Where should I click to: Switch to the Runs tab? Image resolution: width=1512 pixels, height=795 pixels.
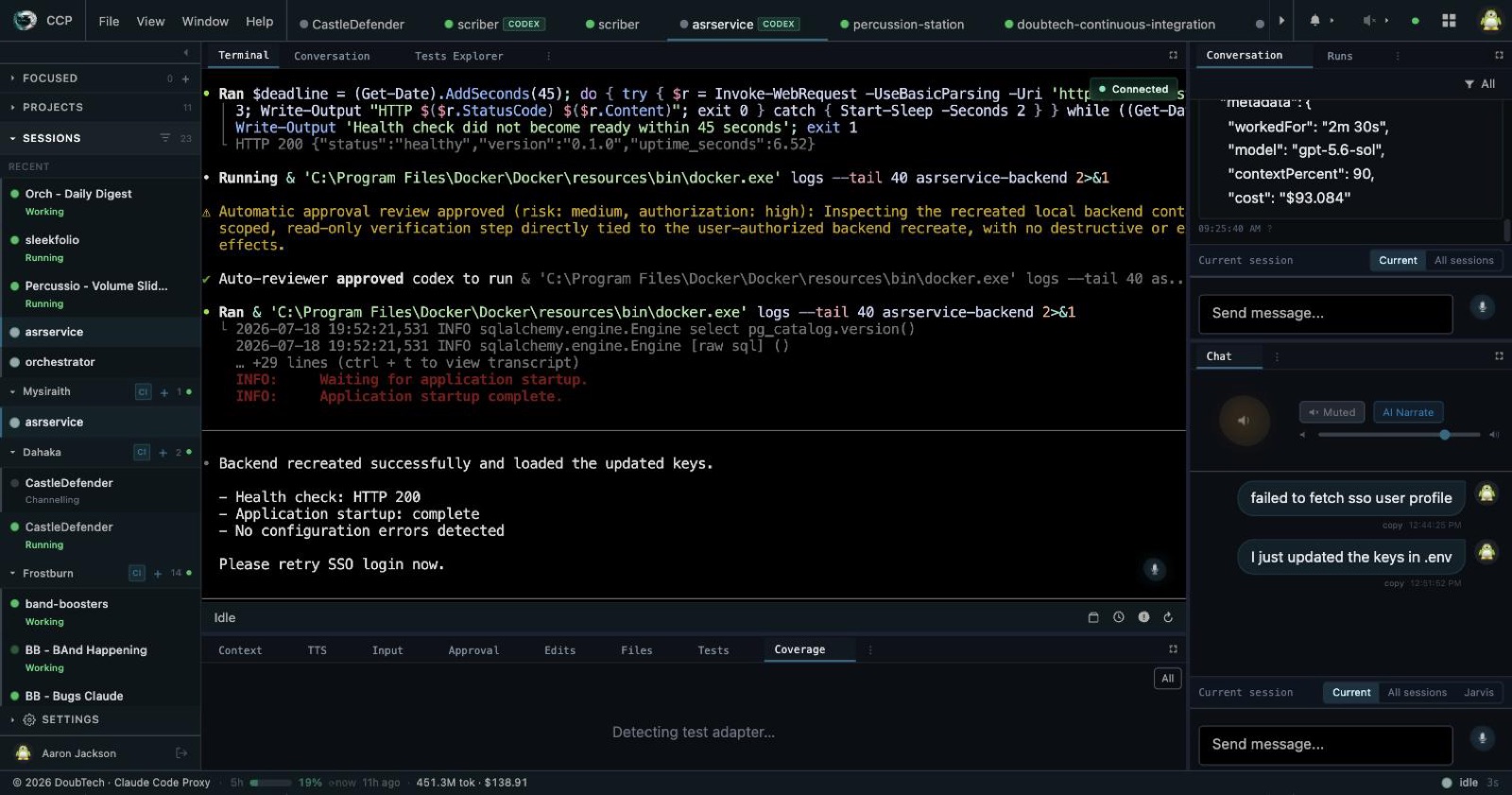click(x=1339, y=56)
